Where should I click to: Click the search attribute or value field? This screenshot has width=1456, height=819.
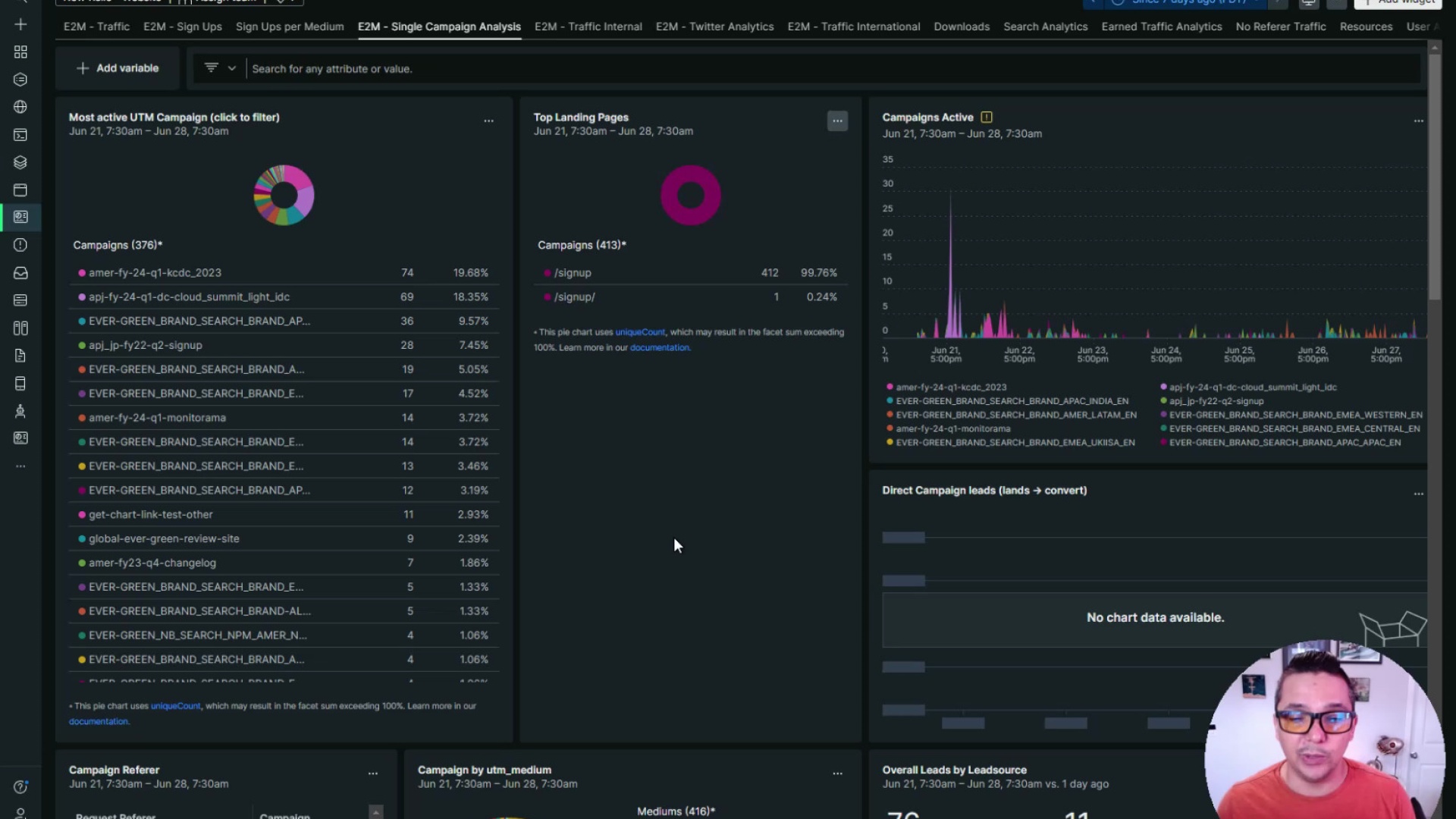pyautogui.click(x=834, y=68)
